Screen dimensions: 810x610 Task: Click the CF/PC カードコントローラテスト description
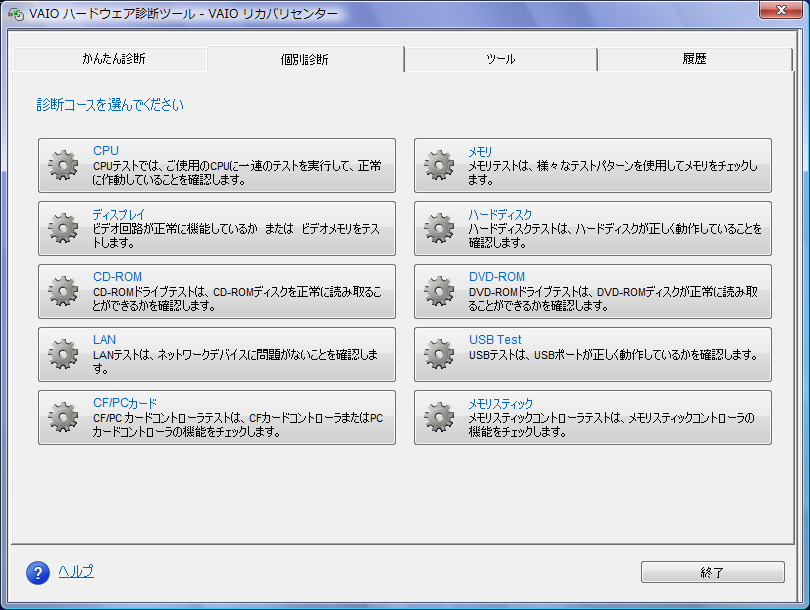(238, 425)
